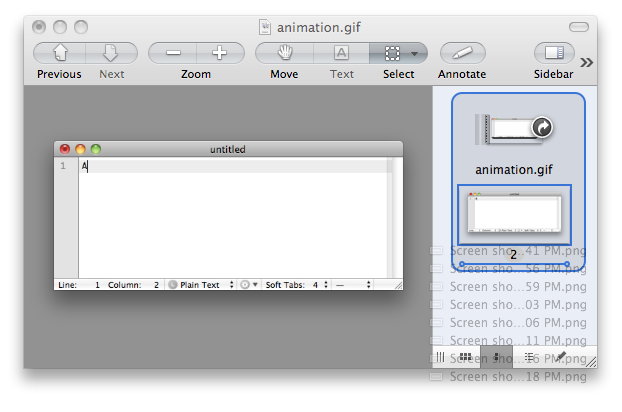This screenshot has width=622, height=412.
Task: Click gear menu in untitled image status bar
Action: point(249,285)
